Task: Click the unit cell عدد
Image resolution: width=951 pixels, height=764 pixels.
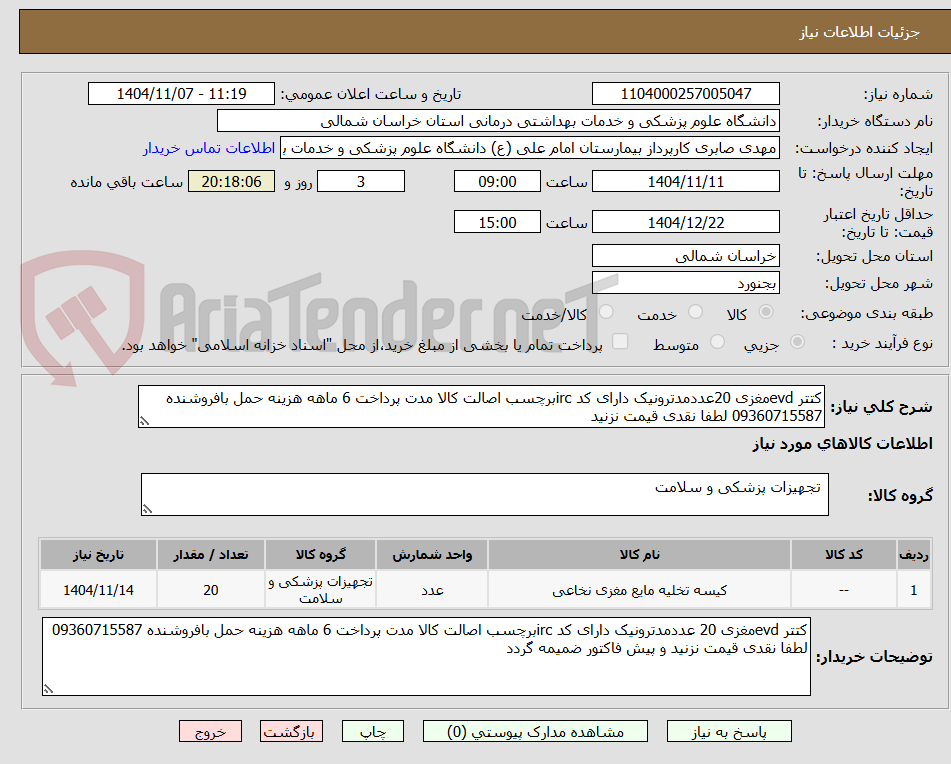Action: click(432, 590)
